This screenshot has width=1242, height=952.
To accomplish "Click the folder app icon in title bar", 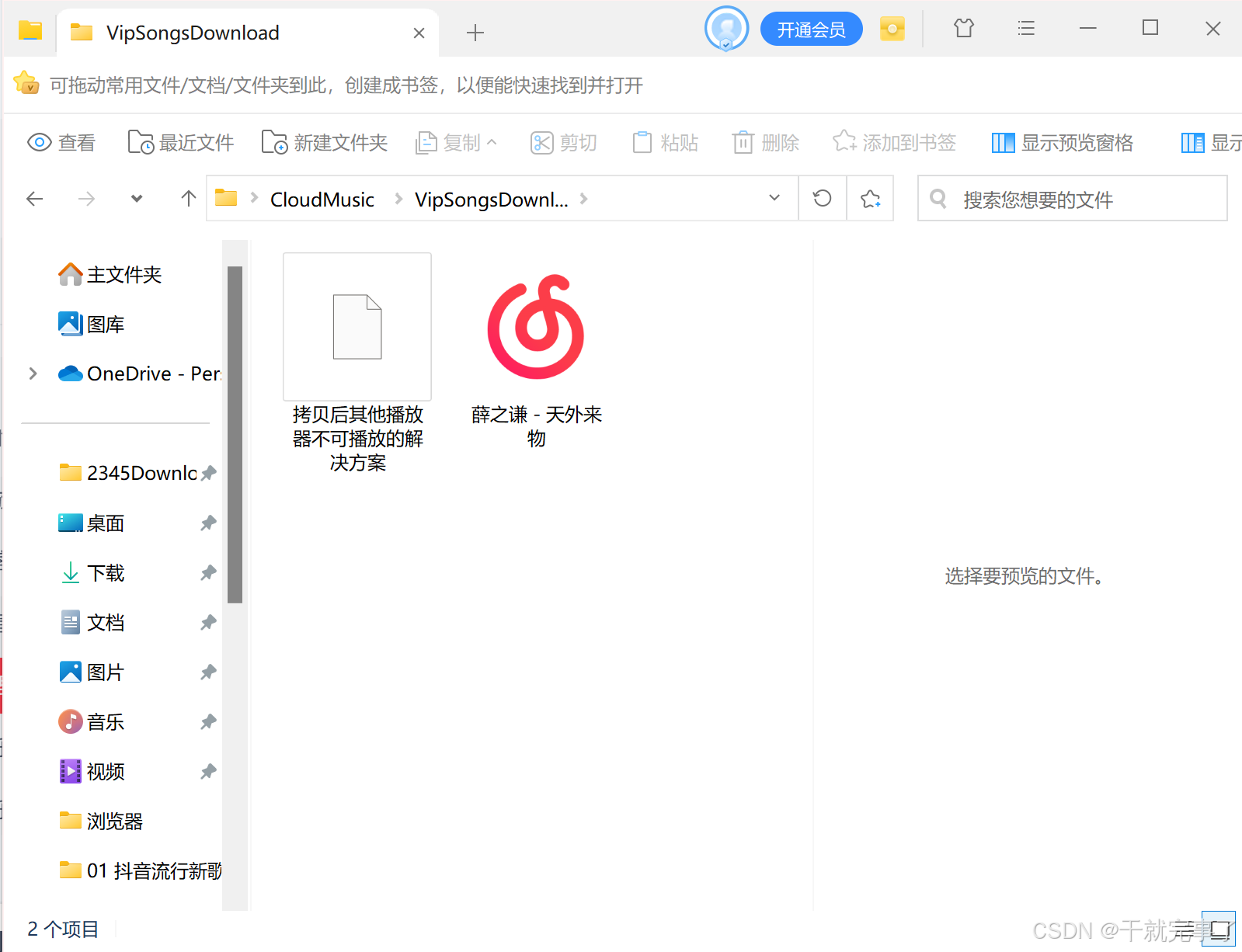I will click(x=30, y=31).
